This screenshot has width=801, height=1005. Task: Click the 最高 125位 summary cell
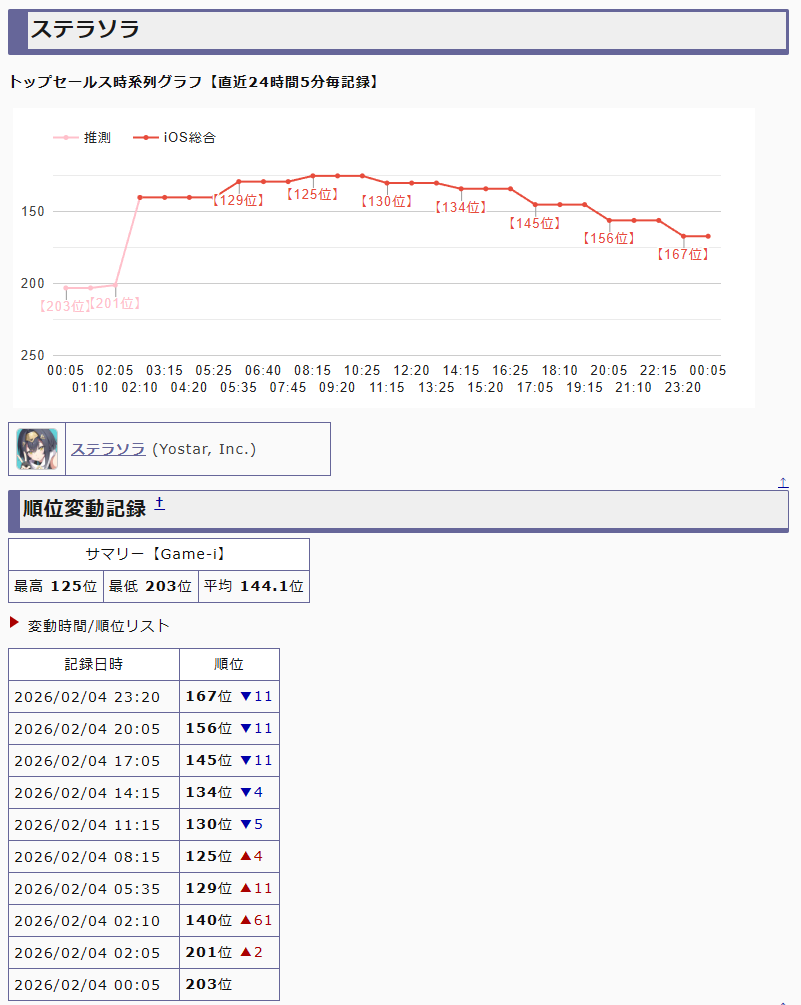click(56, 586)
